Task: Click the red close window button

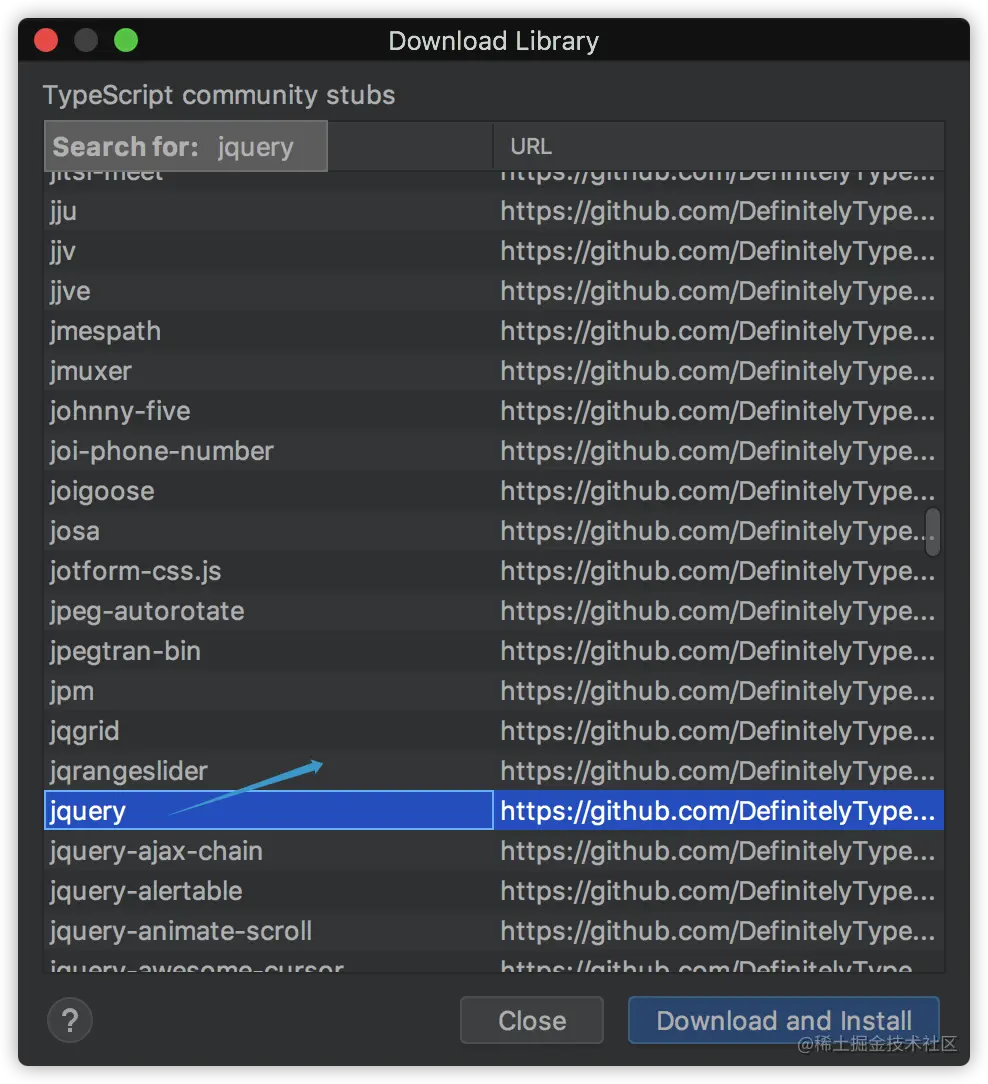Action: [46, 40]
